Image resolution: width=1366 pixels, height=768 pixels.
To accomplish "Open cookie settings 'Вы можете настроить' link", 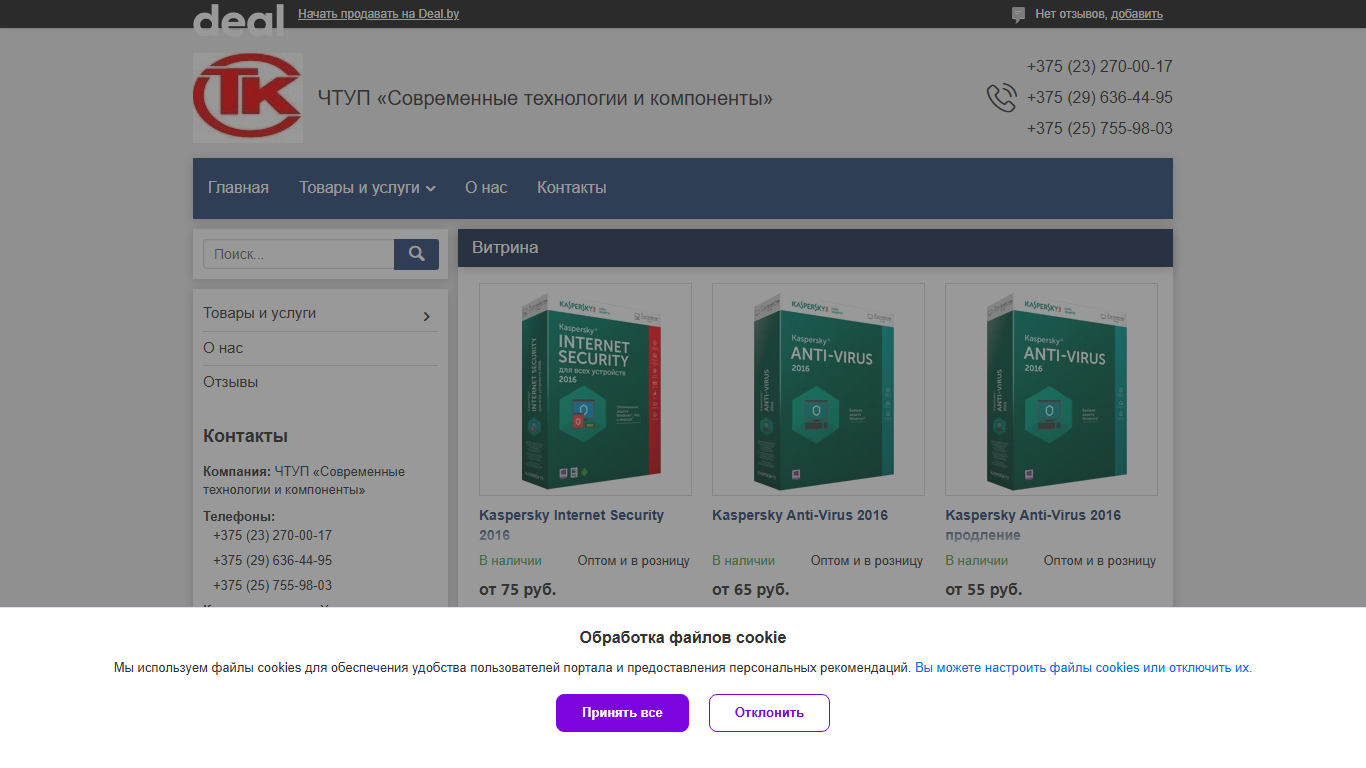I will pos(1083,668).
